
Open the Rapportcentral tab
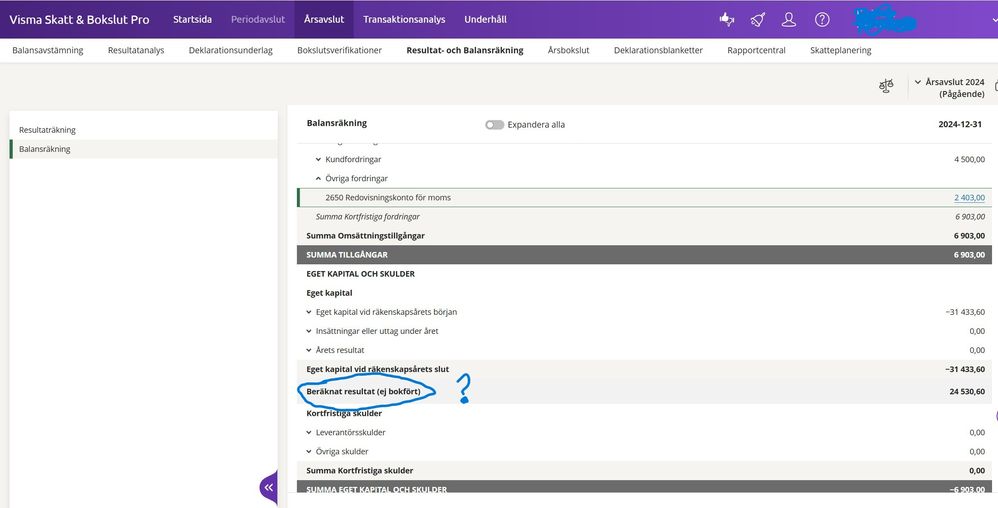coord(756,50)
